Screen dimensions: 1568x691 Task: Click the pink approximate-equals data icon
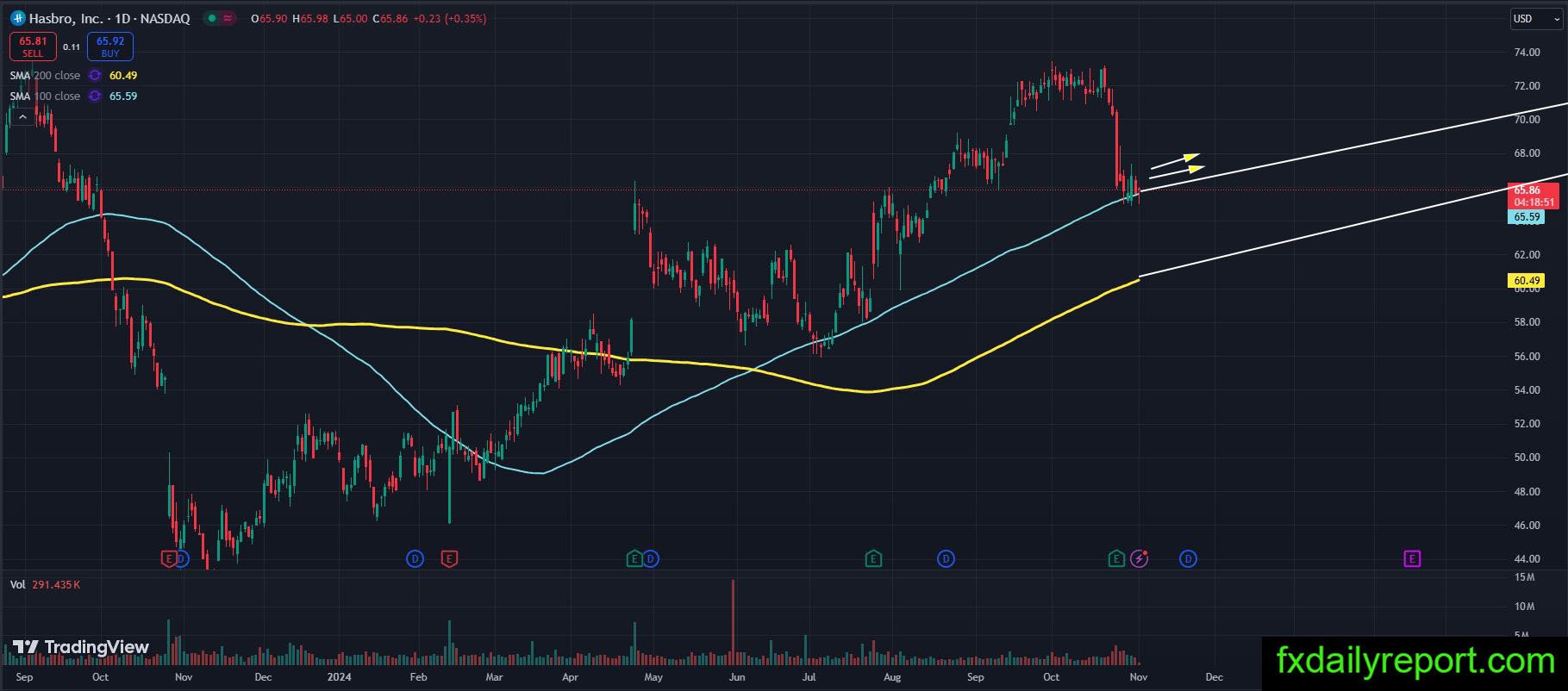pyautogui.click(x=228, y=18)
